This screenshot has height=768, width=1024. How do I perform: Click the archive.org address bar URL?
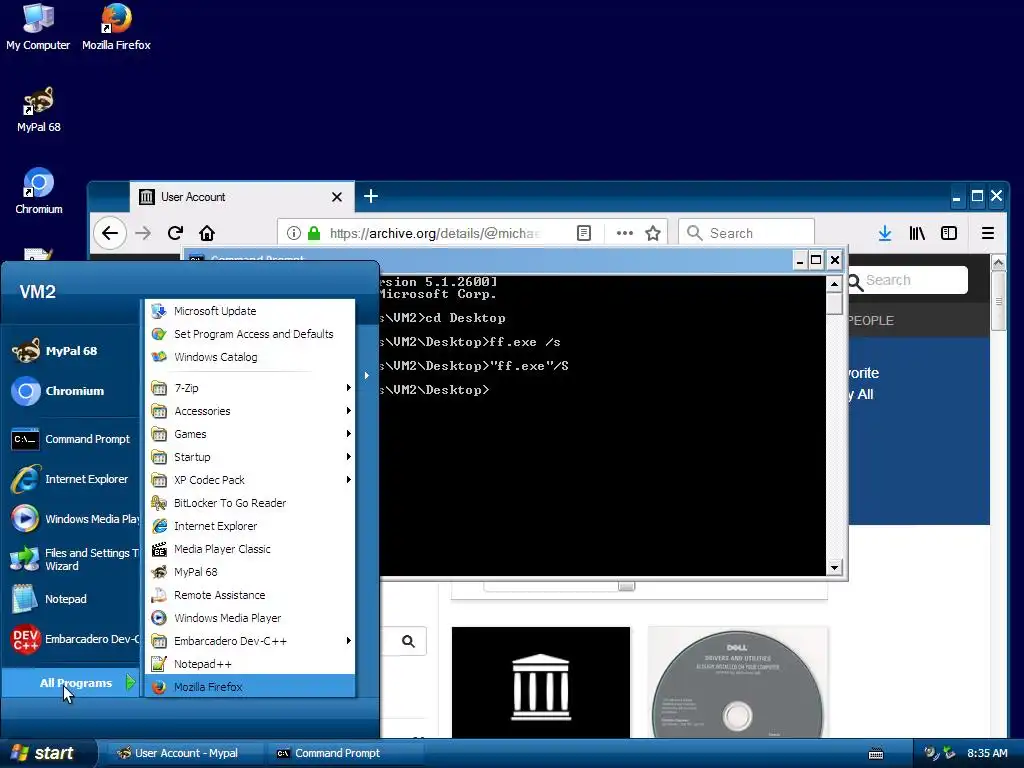tap(435, 233)
